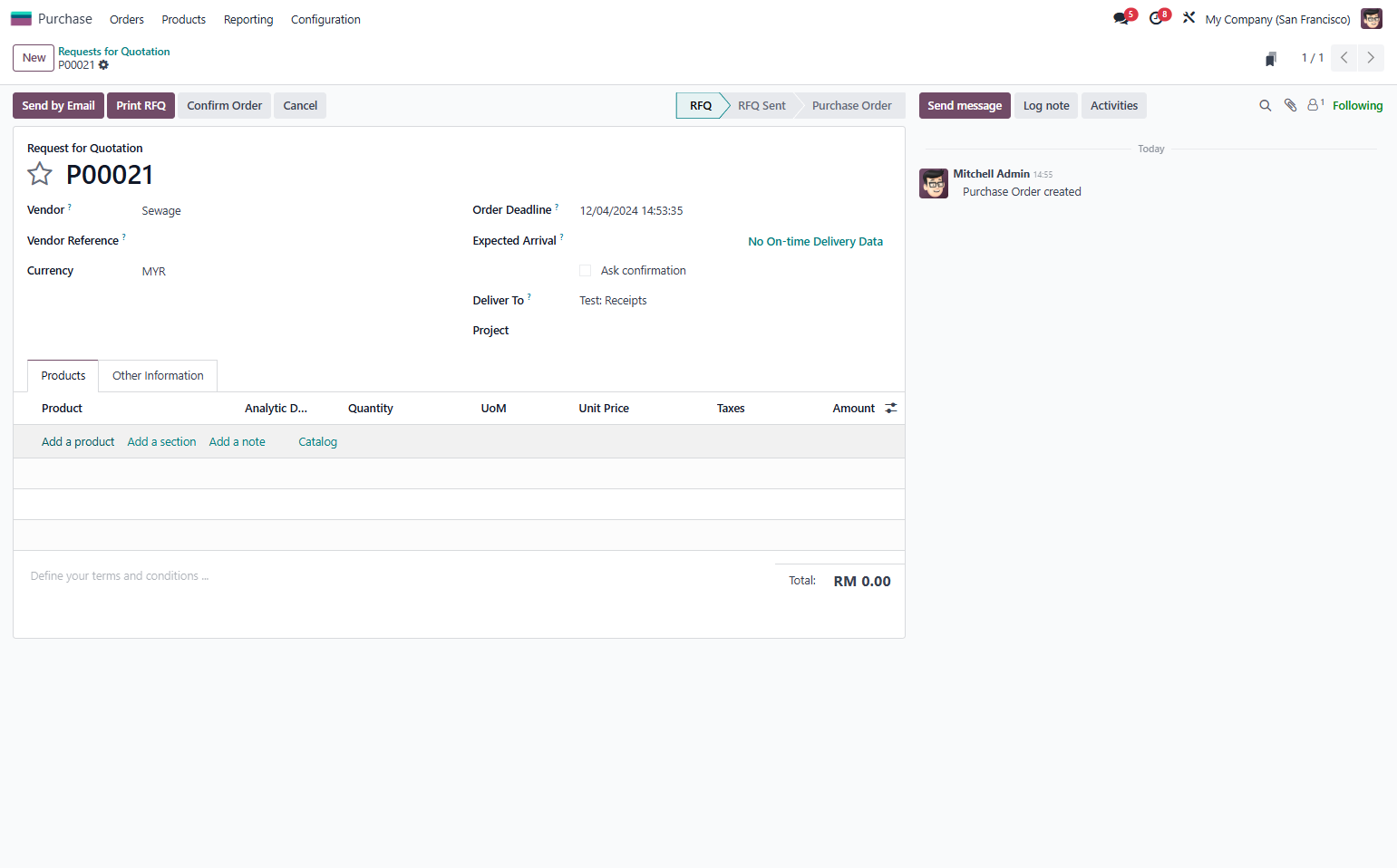Click Add a section link

(x=161, y=442)
